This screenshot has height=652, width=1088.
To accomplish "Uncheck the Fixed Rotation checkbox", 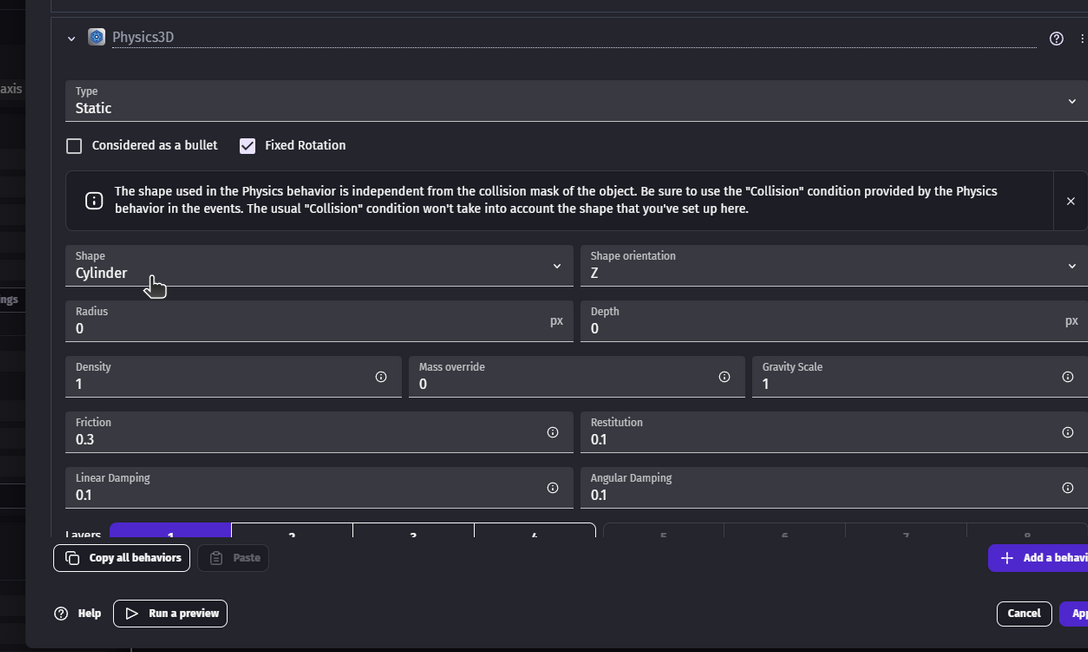I will [x=248, y=146].
